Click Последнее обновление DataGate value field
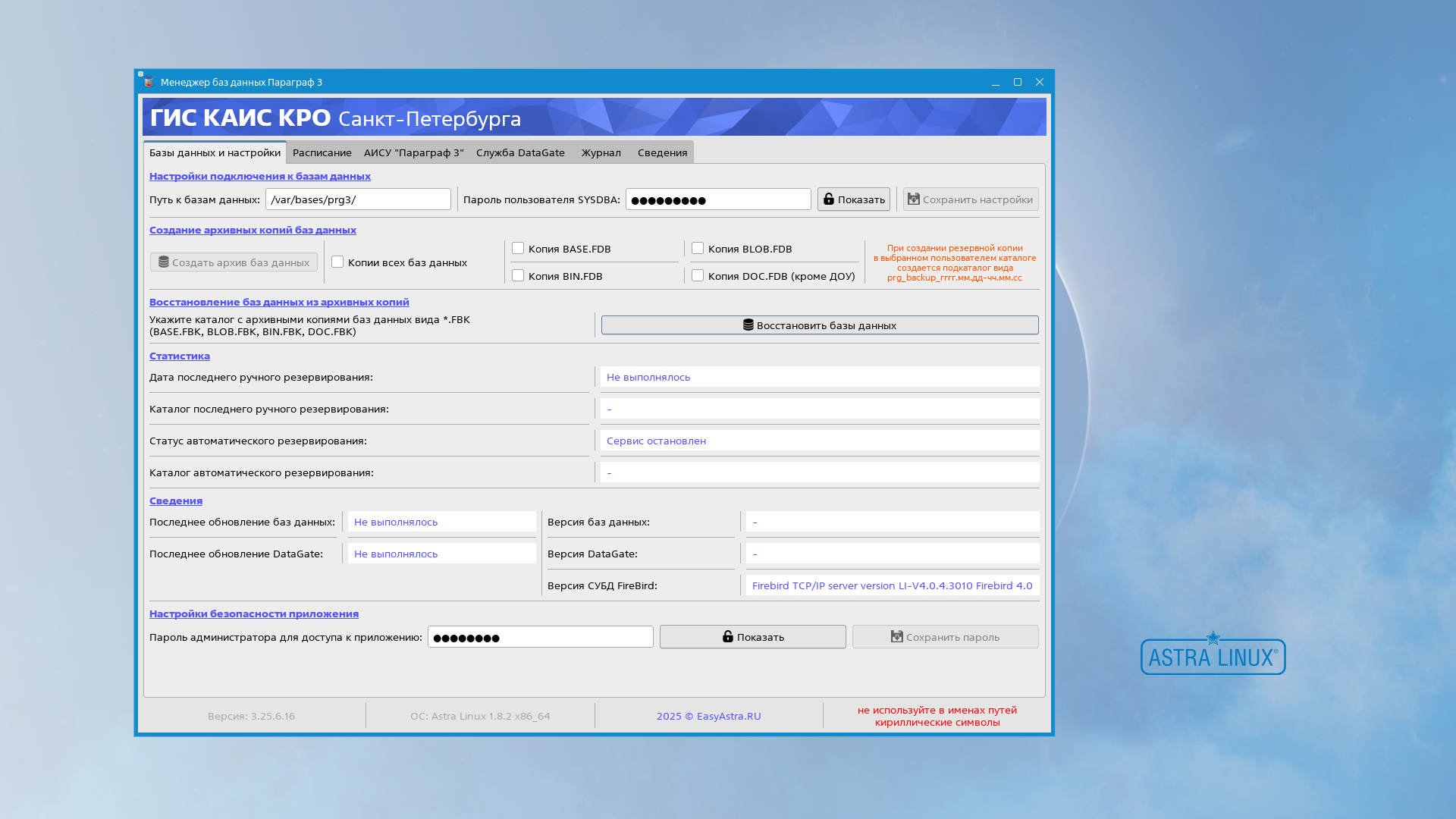 [x=442, y=554]
